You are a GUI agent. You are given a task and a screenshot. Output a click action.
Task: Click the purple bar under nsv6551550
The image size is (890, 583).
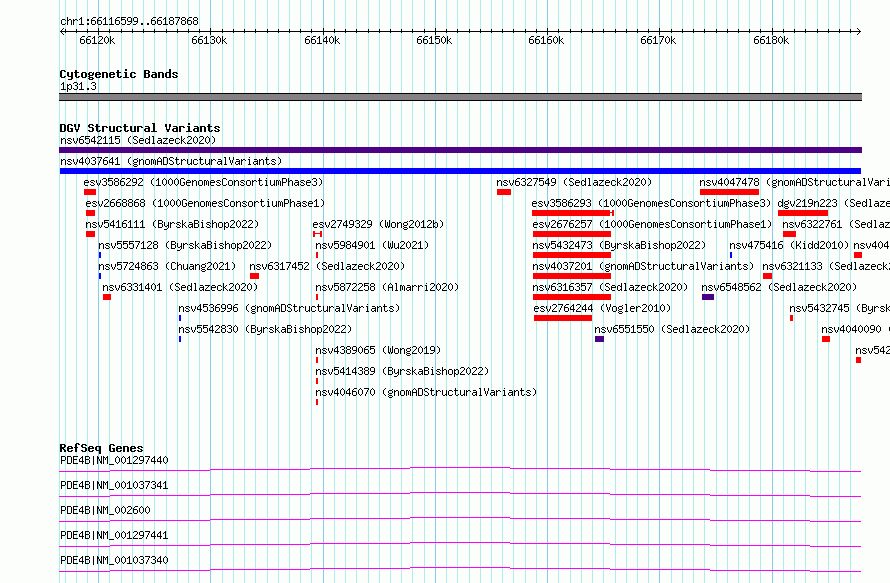599,339
